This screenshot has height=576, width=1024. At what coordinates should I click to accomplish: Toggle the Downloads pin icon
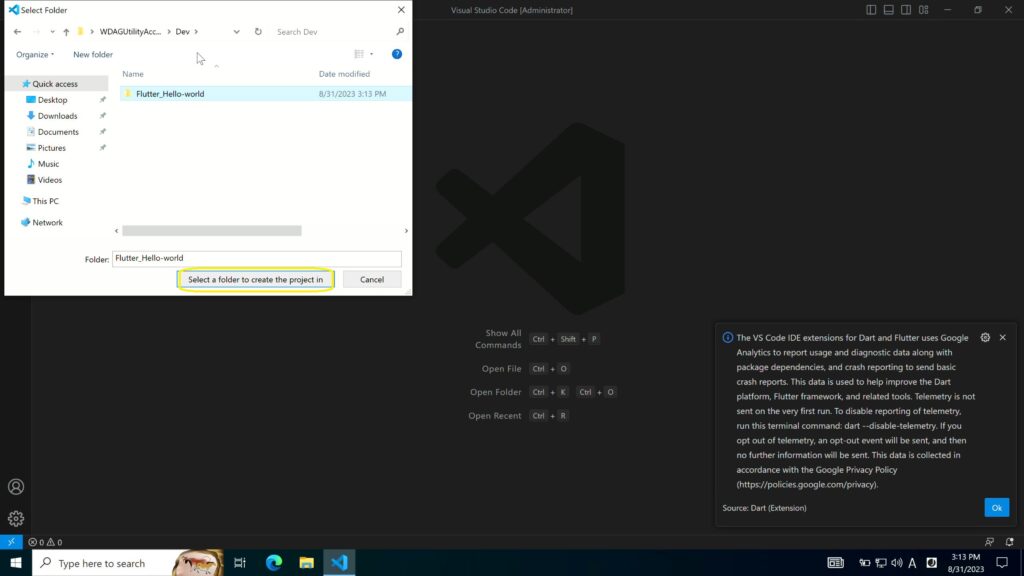103,116
